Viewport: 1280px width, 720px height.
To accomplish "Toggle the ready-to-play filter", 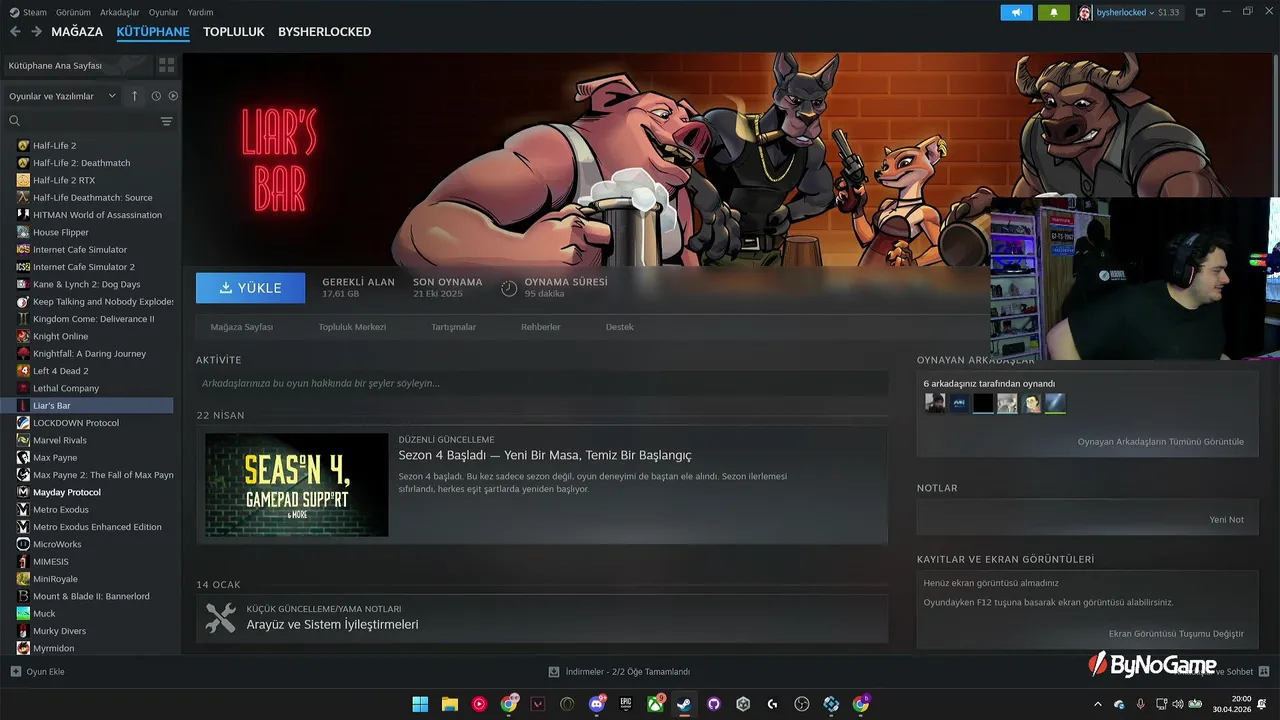I will 173,96.
